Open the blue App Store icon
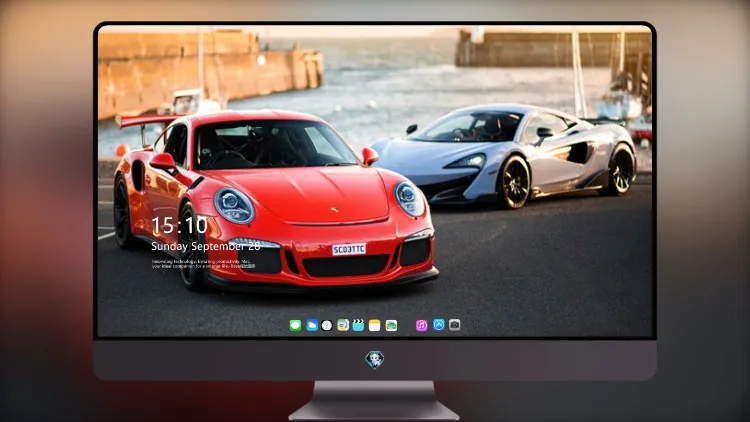Screen dimensions: 750x422 tap(439, 325)
